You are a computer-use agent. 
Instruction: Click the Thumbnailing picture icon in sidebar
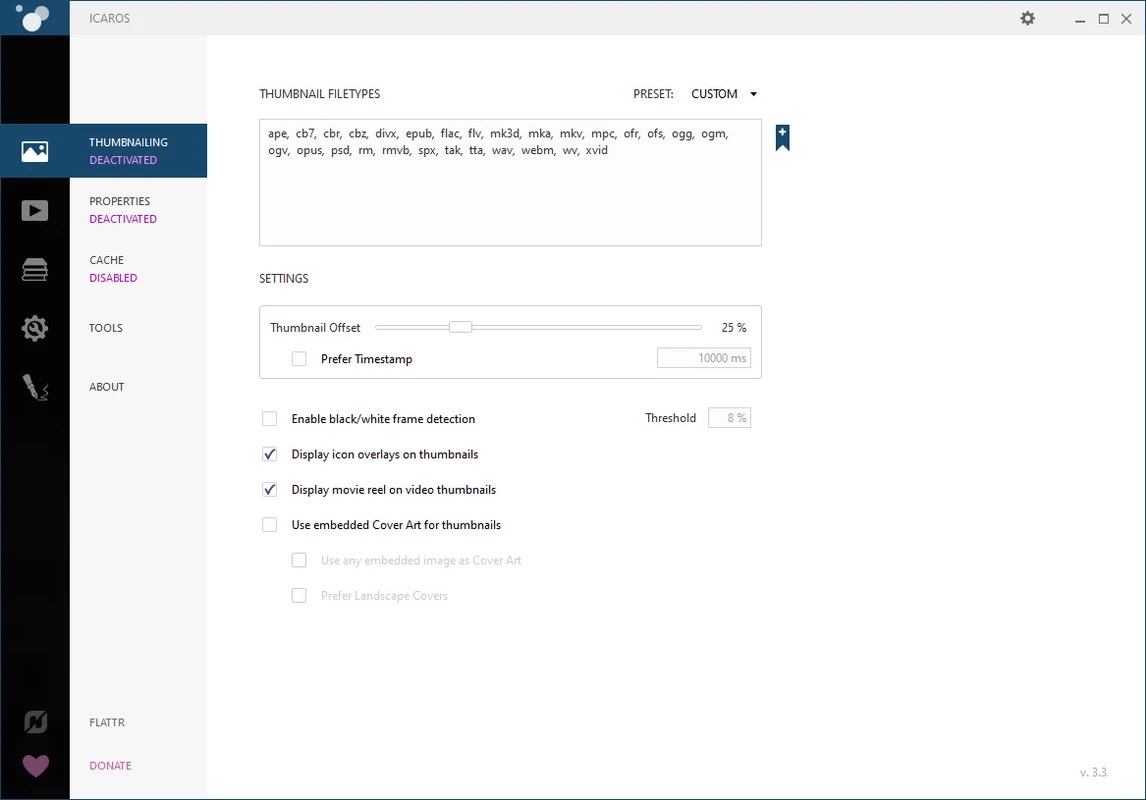click(35, 151)
